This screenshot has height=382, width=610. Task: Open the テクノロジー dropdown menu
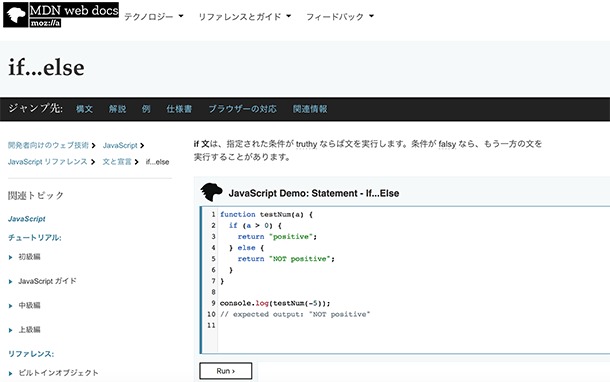[153, 17]
